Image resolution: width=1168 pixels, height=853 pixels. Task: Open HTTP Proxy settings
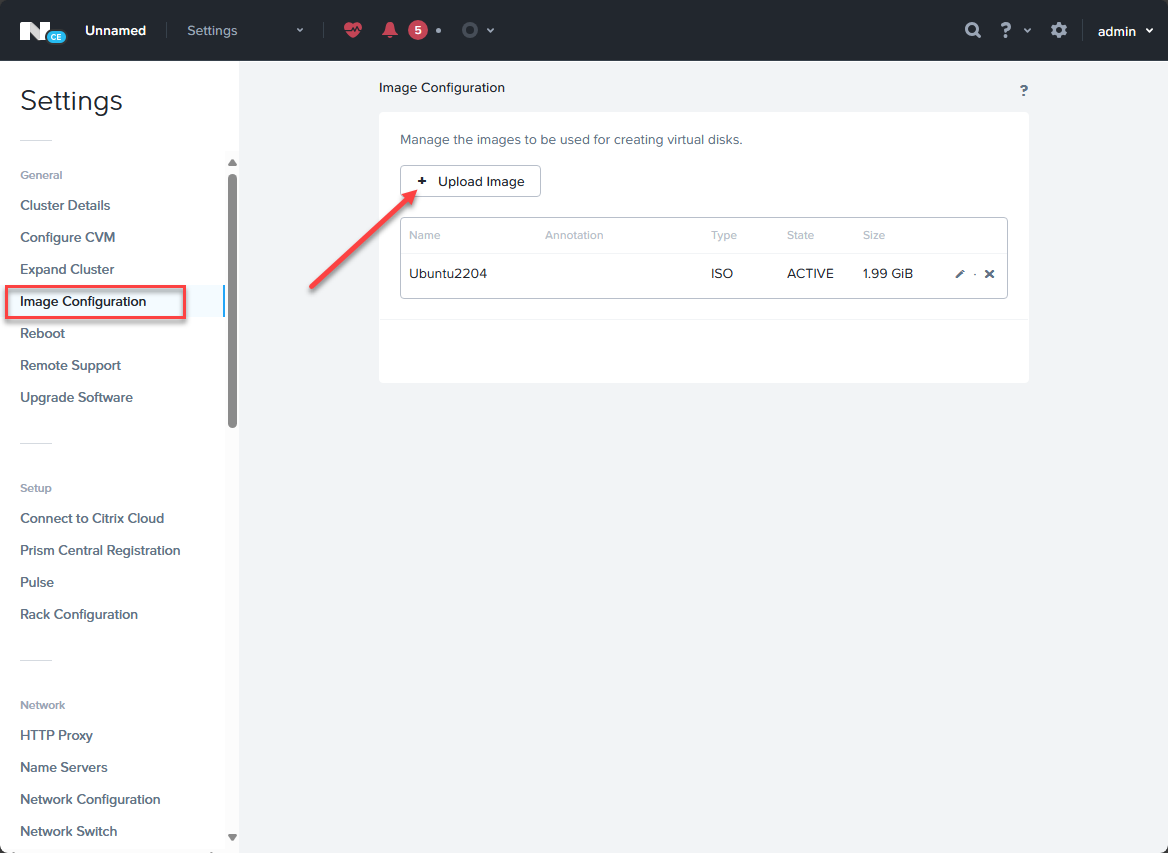(56, 735)
